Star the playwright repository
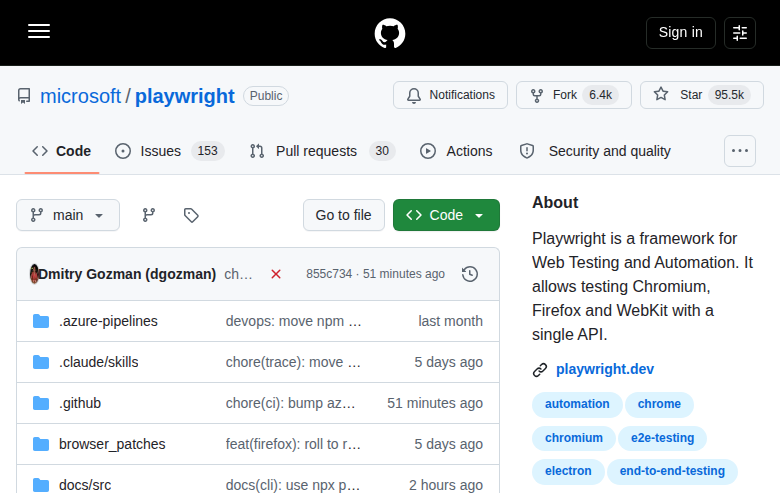The width and height of the screenshot is (780, 493). pyautogui.click(x=701, y=95)
